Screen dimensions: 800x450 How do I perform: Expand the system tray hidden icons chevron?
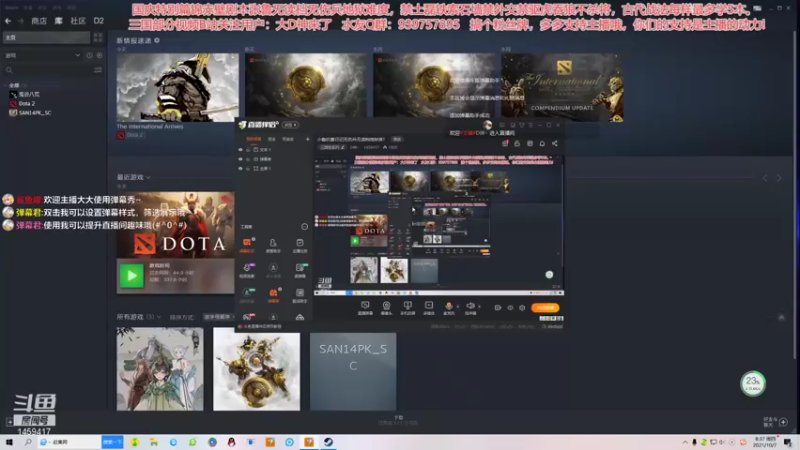pos(685,442)
